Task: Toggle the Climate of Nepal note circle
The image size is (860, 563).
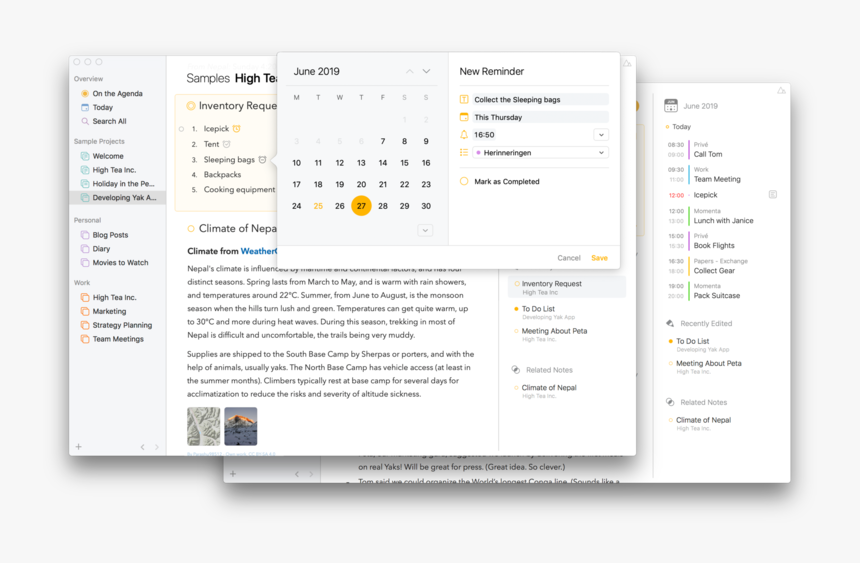Action: coord(191,228)
